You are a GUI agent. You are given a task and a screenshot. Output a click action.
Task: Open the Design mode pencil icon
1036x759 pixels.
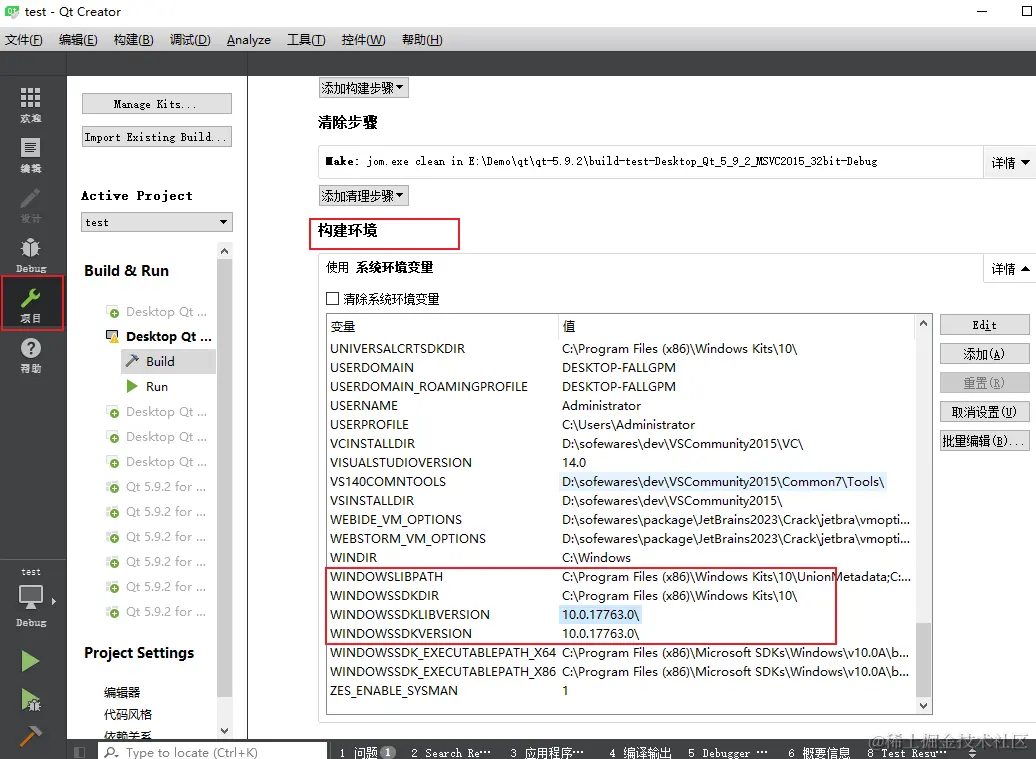[30, 205]
